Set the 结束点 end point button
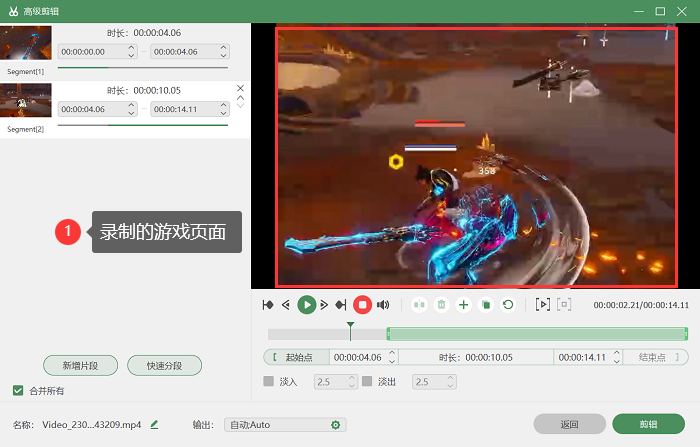This screenshot has width=700, height=447. [655, 357]
